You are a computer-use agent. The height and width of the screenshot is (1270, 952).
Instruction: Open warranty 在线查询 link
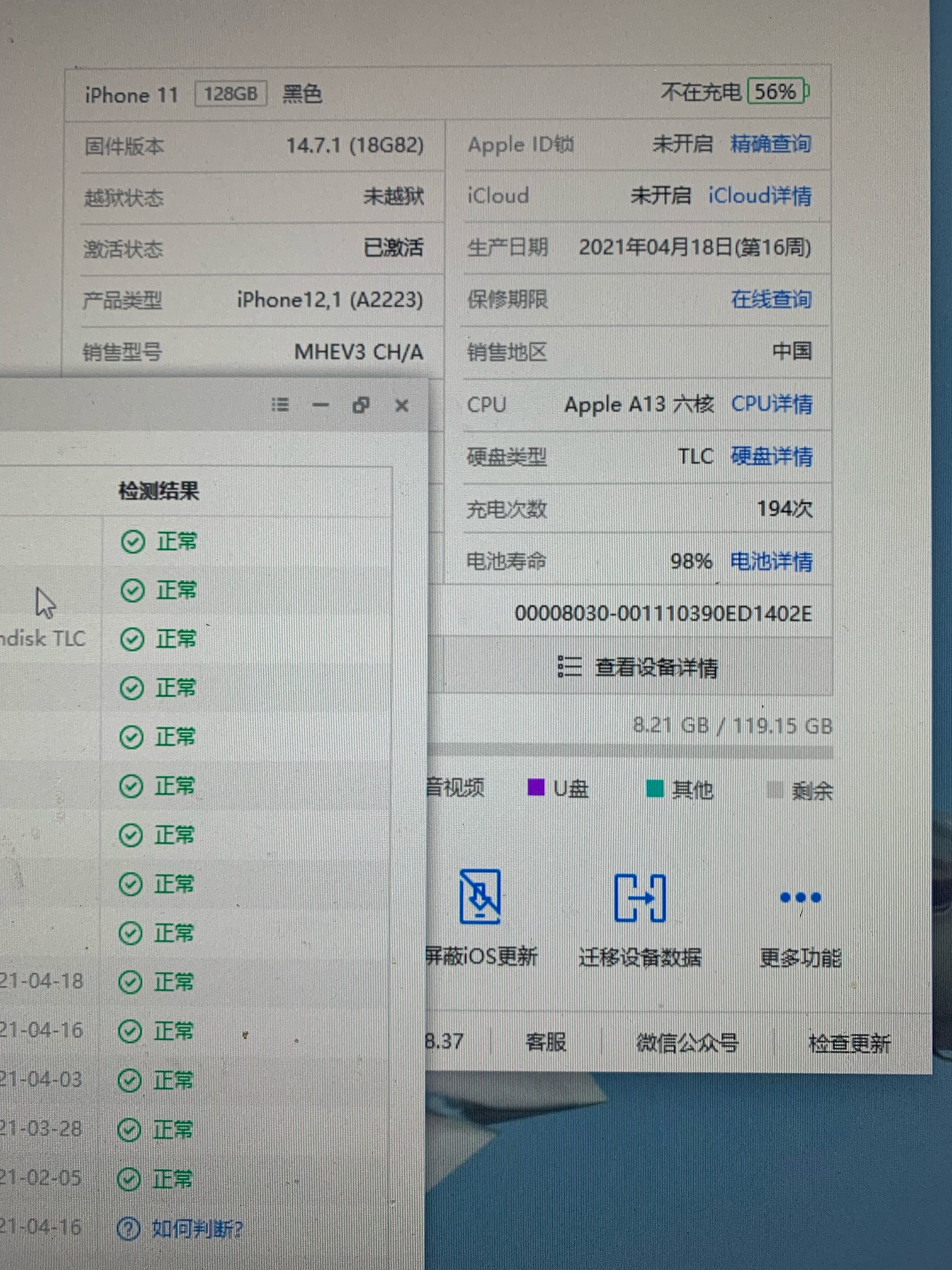point(771,299)
